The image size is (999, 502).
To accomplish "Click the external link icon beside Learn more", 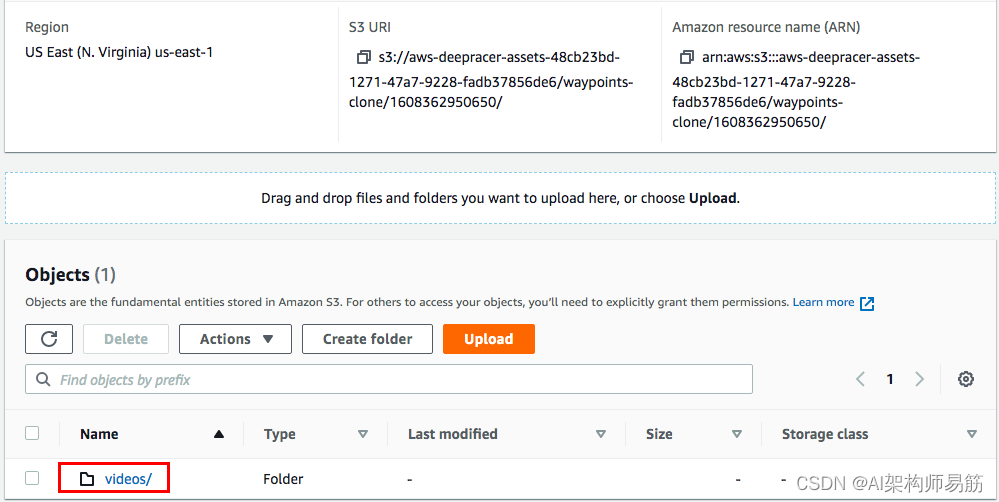I will (x=867, y=303).
